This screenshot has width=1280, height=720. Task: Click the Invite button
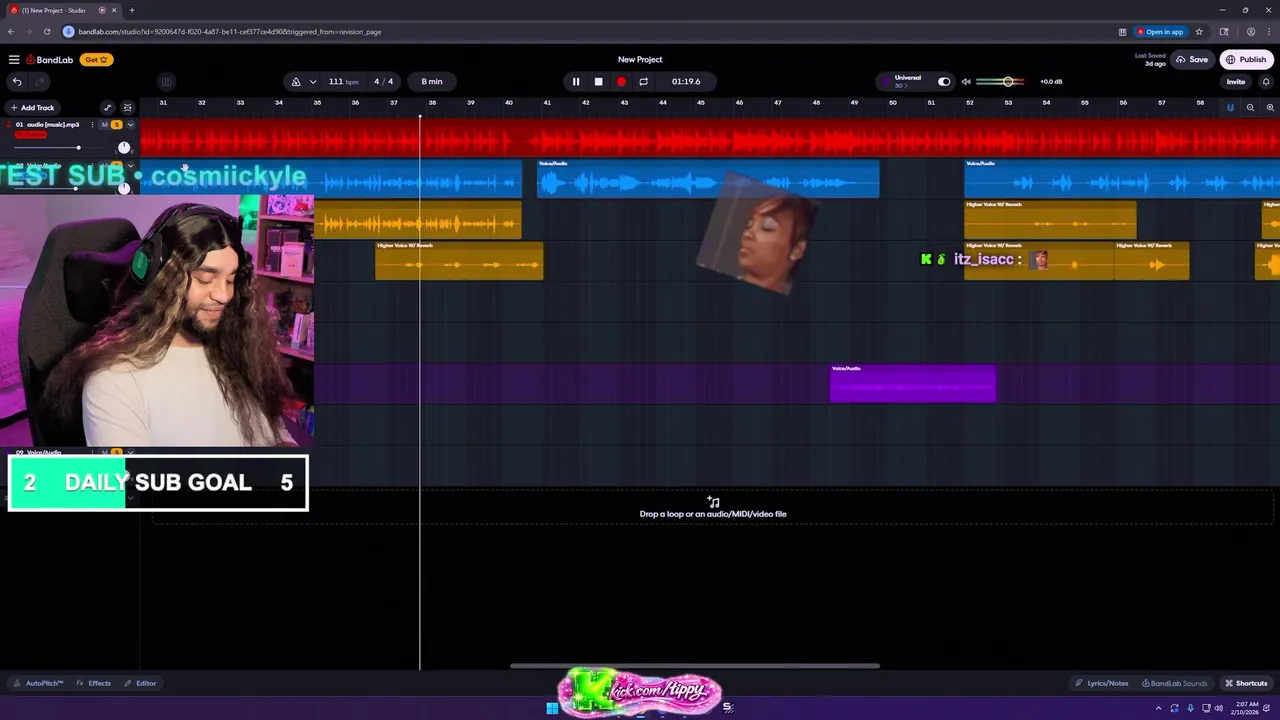point(1236,82)
